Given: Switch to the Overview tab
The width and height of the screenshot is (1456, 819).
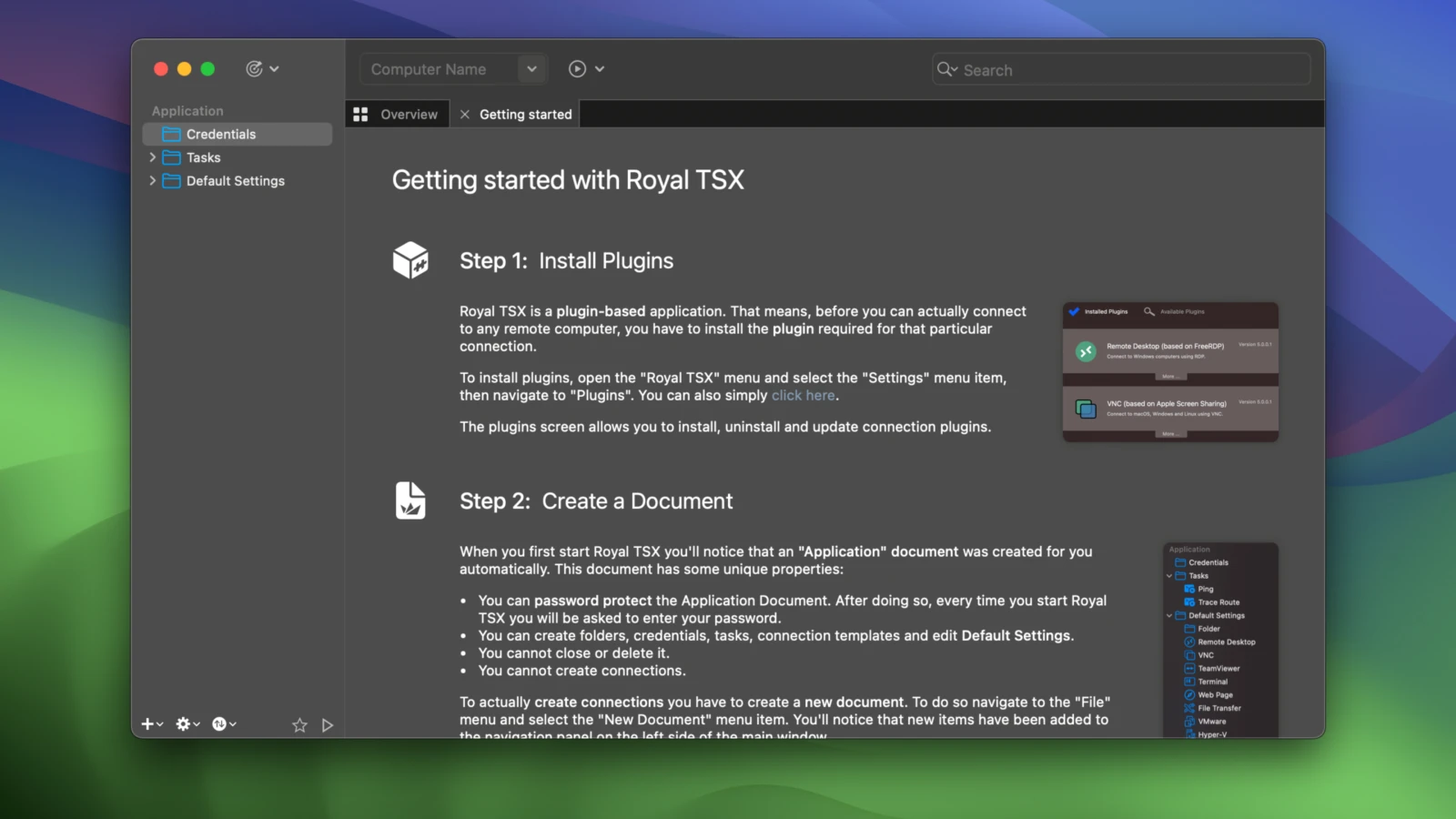Looking at the screenshot, I should 408,113.
